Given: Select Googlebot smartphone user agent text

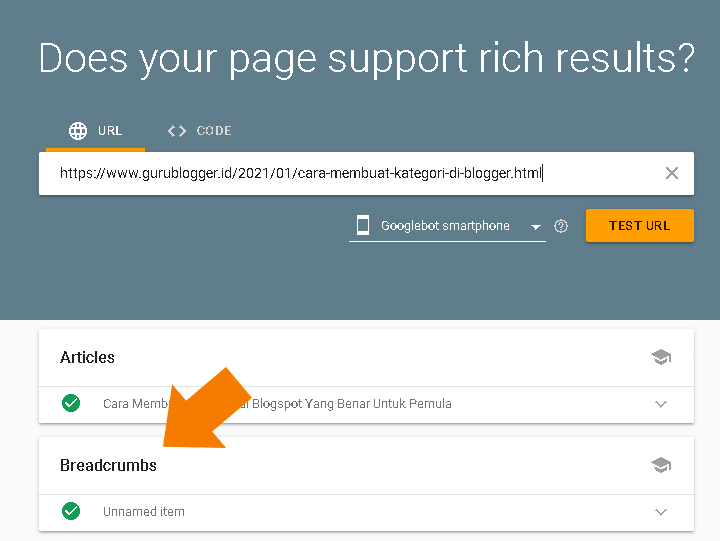Looking at the screenshot, I should pos(445,226).
